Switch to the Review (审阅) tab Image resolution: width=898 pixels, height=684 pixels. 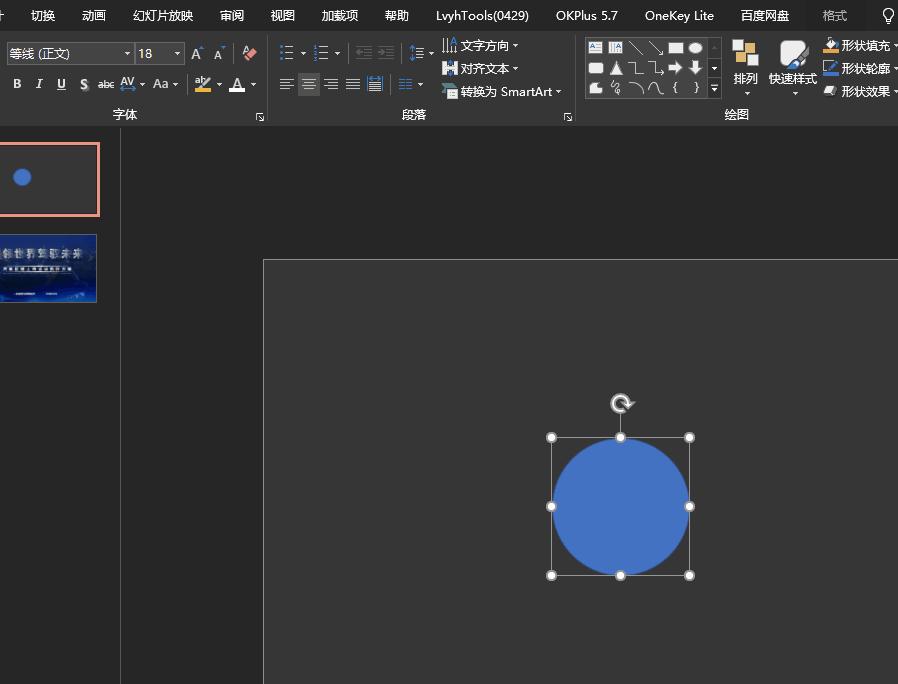pos(232,15)
